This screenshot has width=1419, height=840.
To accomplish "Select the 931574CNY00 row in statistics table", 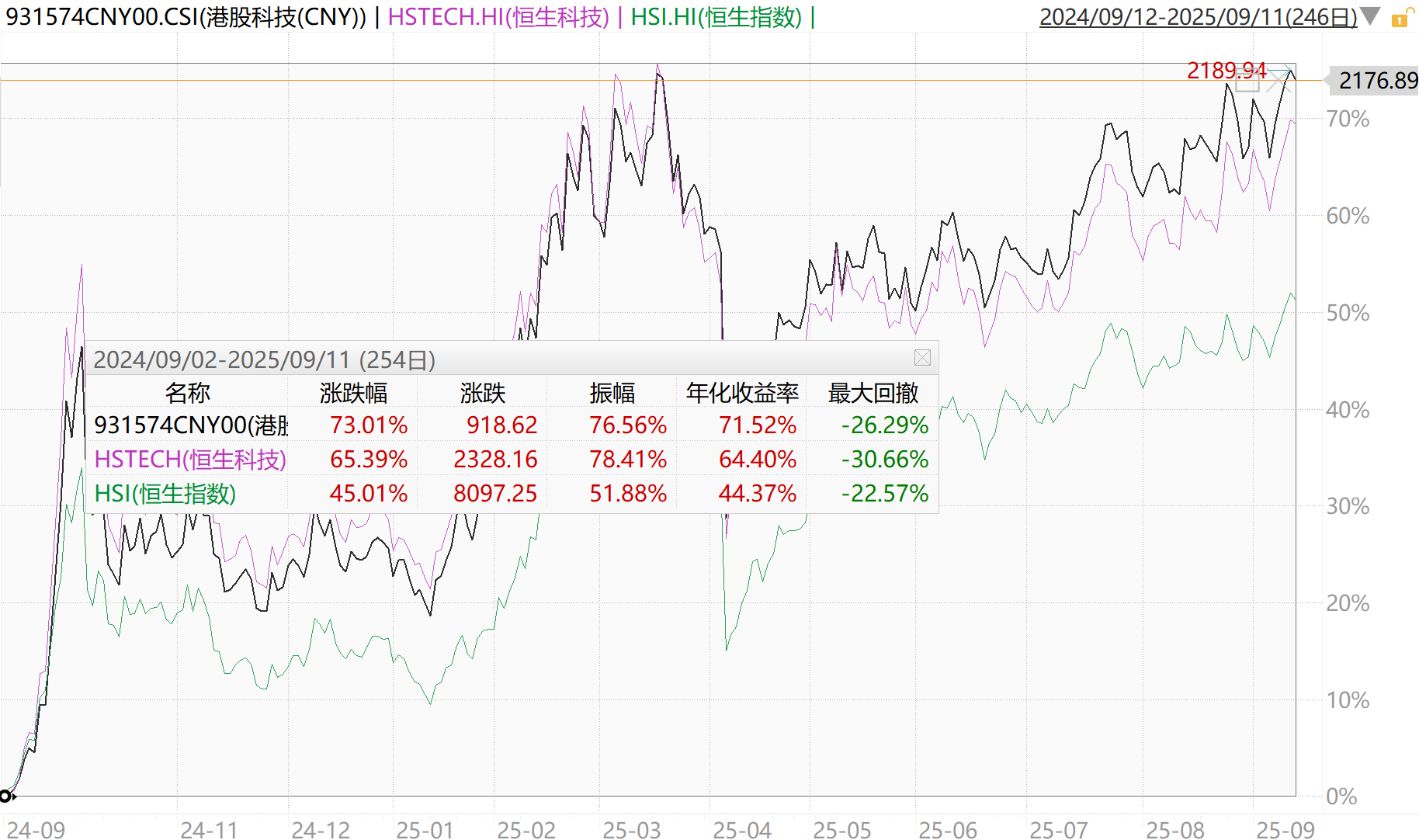I will tap(191, 425).
